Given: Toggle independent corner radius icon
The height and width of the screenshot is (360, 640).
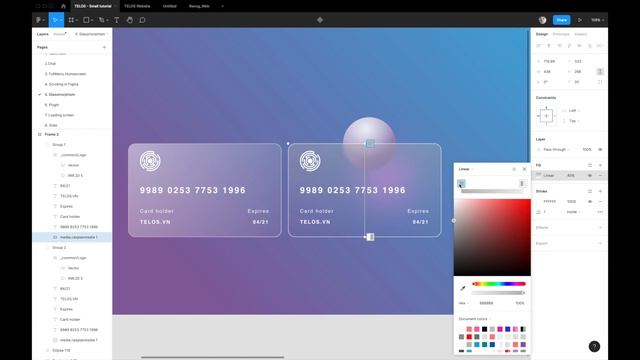Looking at the screenshot, I should 600,82.
